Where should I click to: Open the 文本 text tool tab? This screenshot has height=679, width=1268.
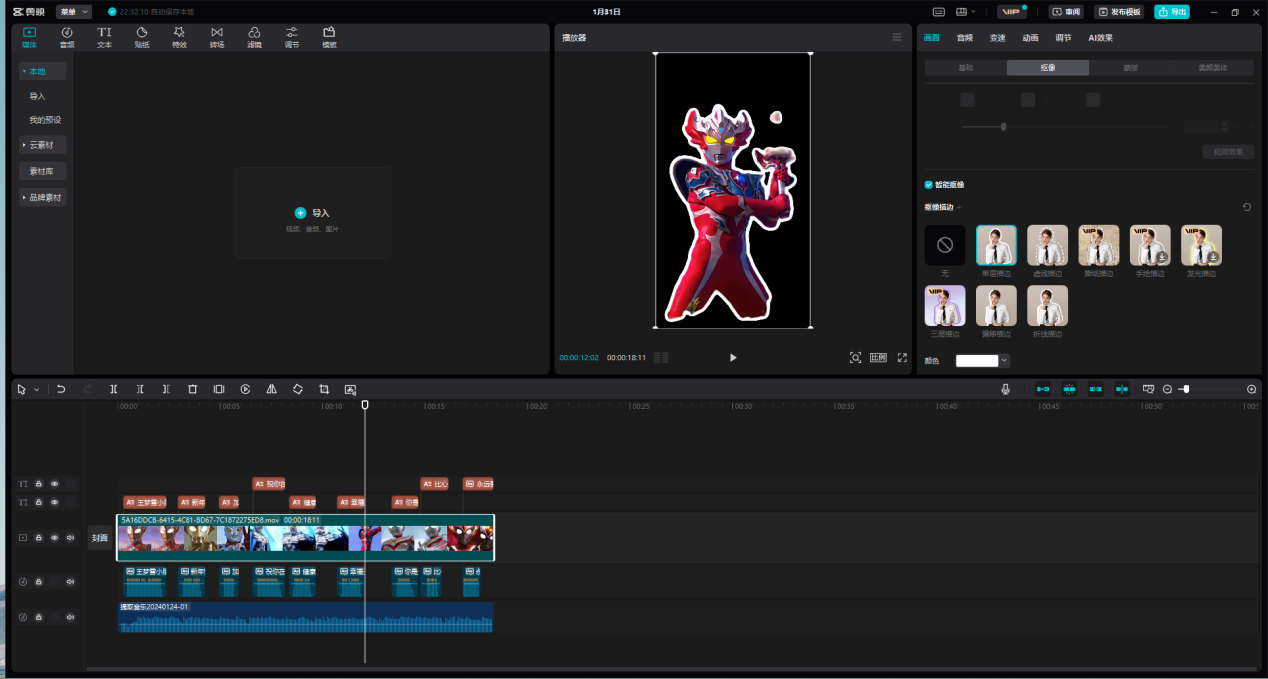click(x=104, y=37)
